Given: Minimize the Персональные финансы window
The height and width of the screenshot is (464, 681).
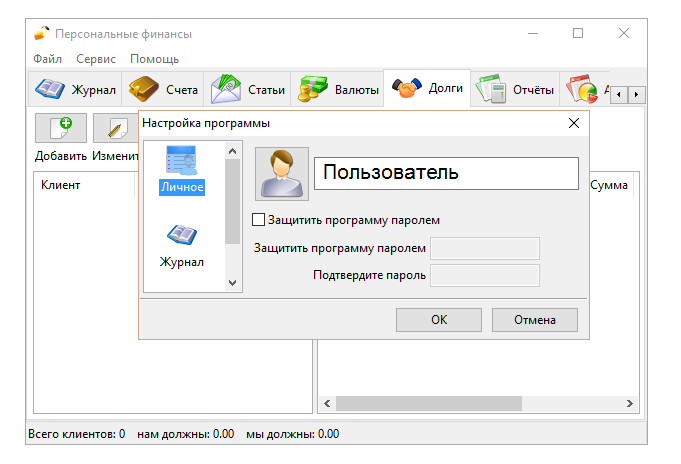Looking at the screenshot, I should (533, 33).
